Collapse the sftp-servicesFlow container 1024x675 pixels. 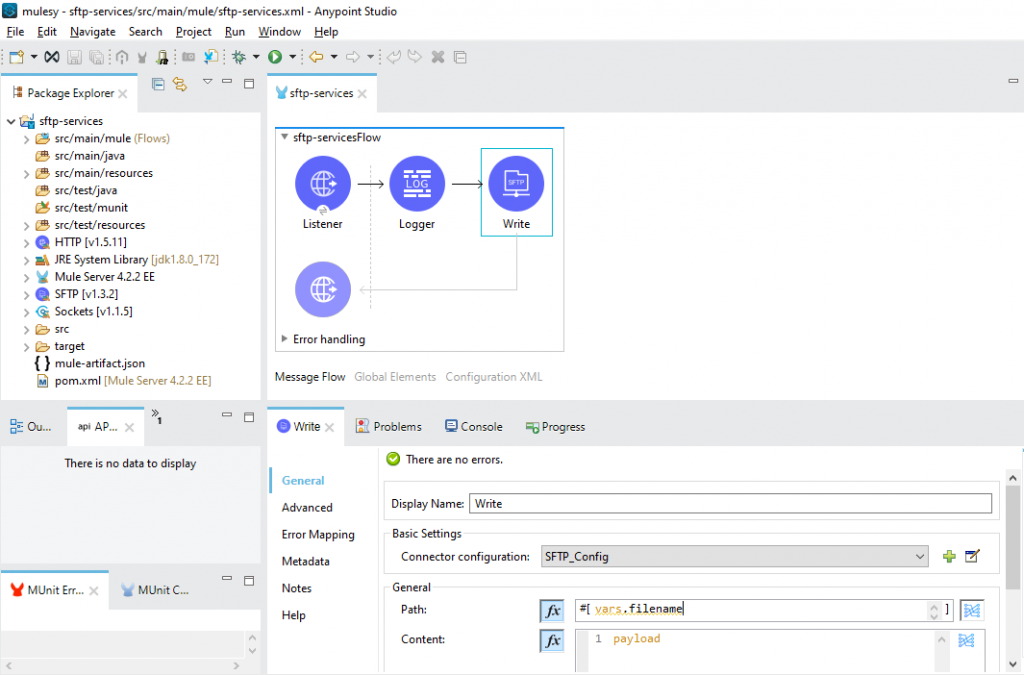[x=283, y=137]
